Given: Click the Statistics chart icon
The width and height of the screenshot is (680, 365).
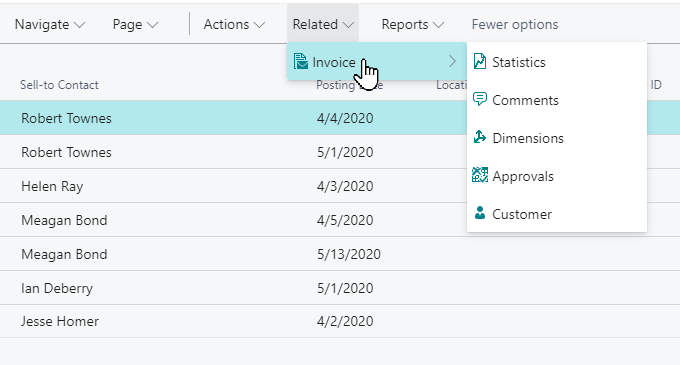Looking at the screenshot, I should 480,62.
